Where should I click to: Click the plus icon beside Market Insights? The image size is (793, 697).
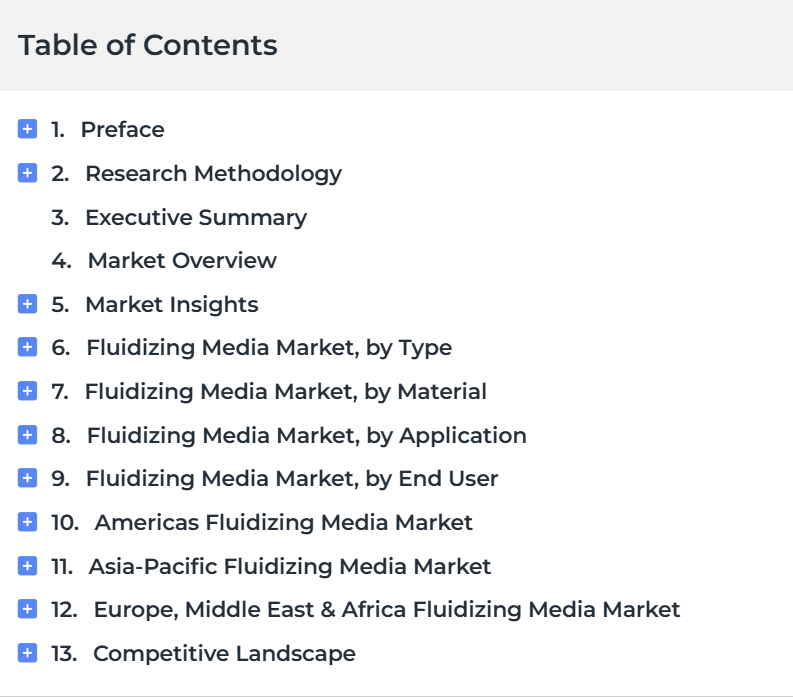coord(27,304)
